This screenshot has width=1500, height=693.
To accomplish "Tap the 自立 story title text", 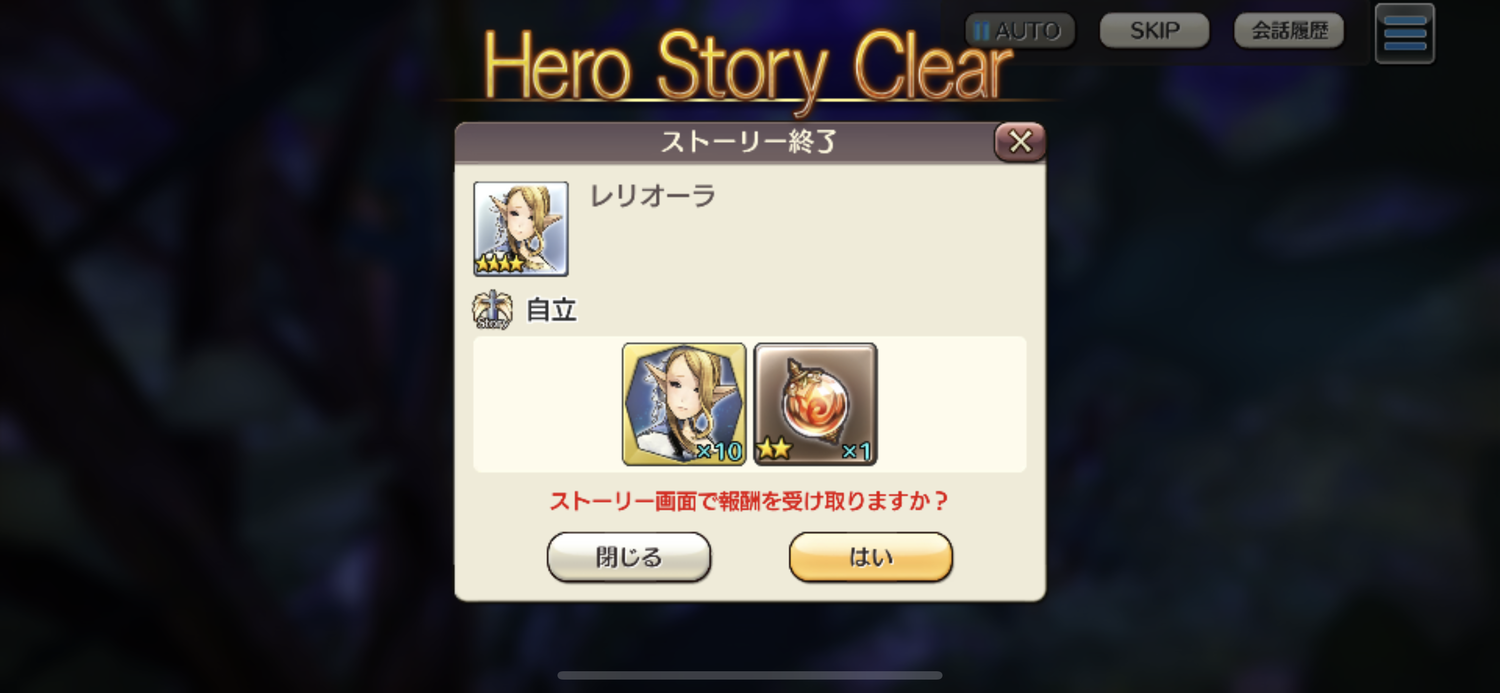I will pyautogui.click(x=552, y=310).
